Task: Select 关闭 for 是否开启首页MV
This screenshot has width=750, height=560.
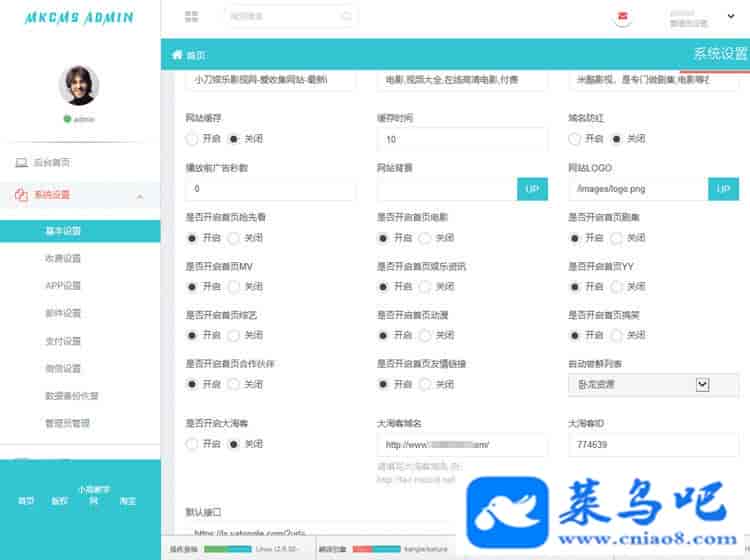Action: coord(233,287)
